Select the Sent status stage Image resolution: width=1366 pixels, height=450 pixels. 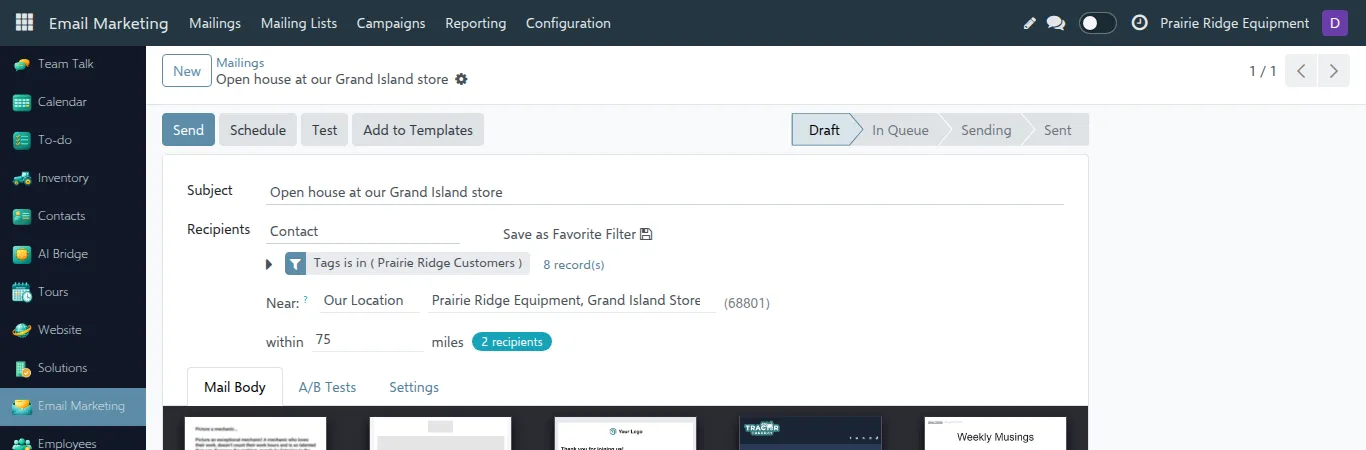1058,130
